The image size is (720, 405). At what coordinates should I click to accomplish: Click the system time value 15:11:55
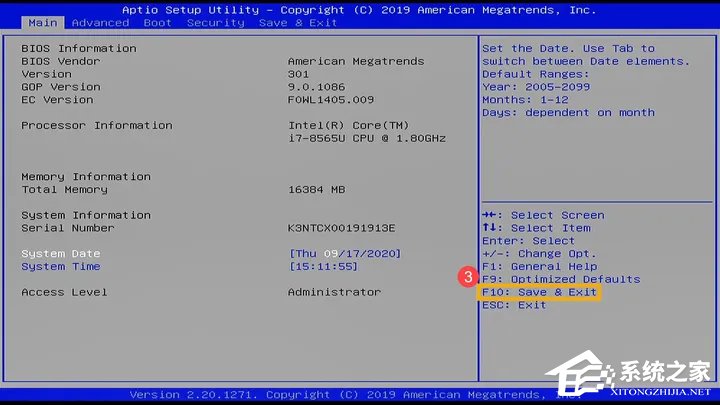[323, 266]
